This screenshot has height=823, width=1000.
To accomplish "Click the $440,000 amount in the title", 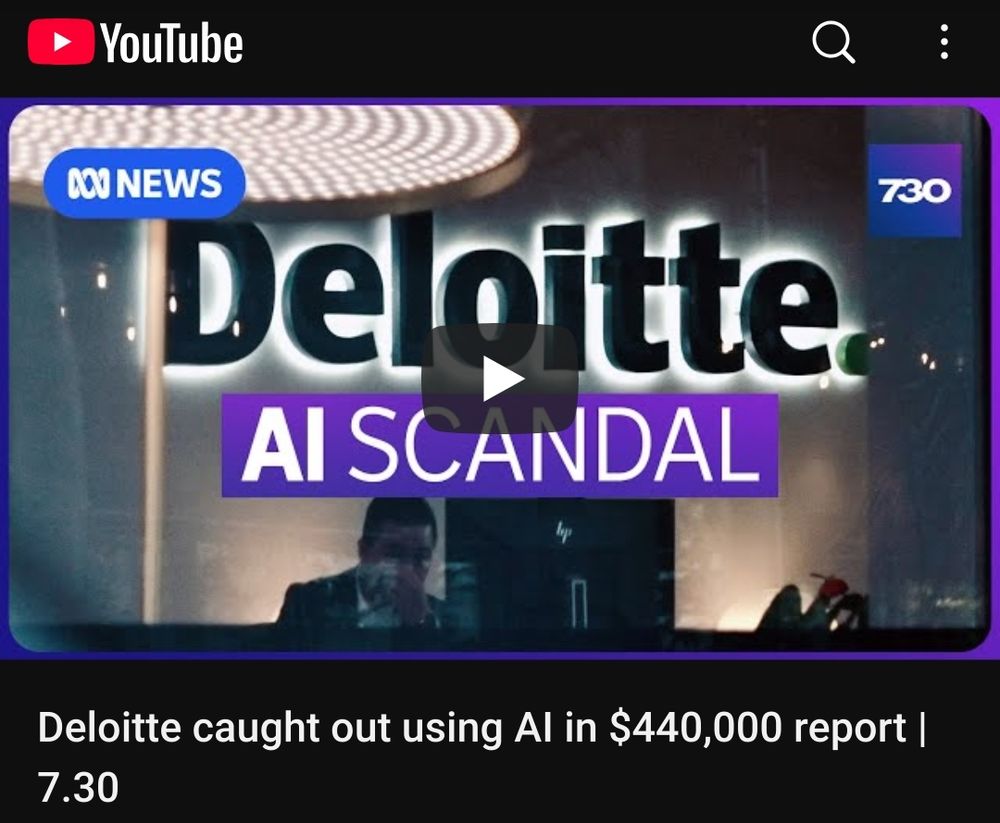I will 695,728.
